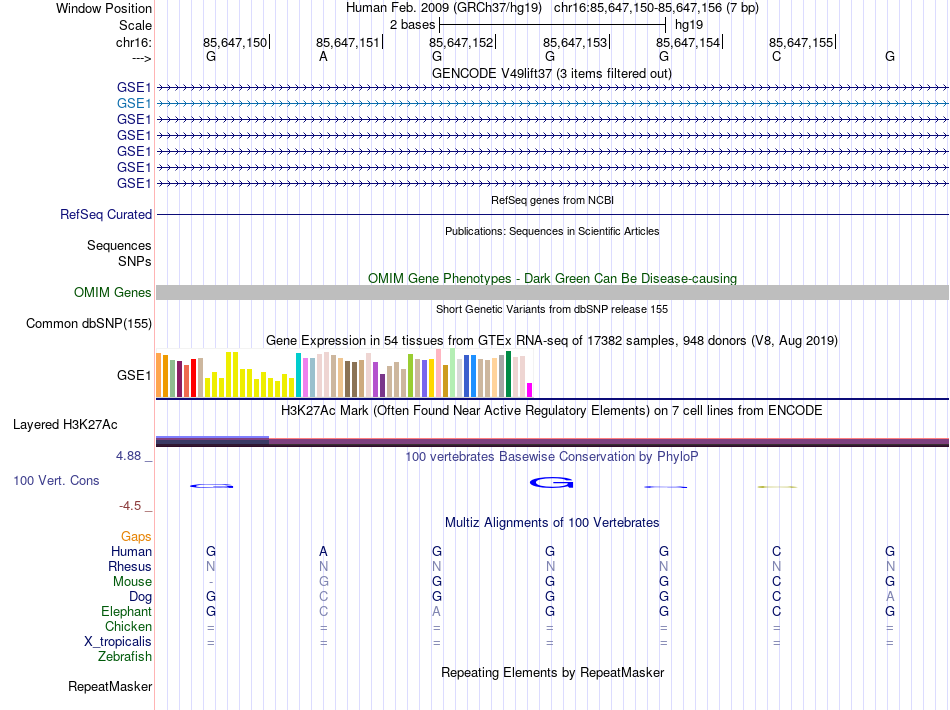Open the RepeatMasker track label

point(110,686)
